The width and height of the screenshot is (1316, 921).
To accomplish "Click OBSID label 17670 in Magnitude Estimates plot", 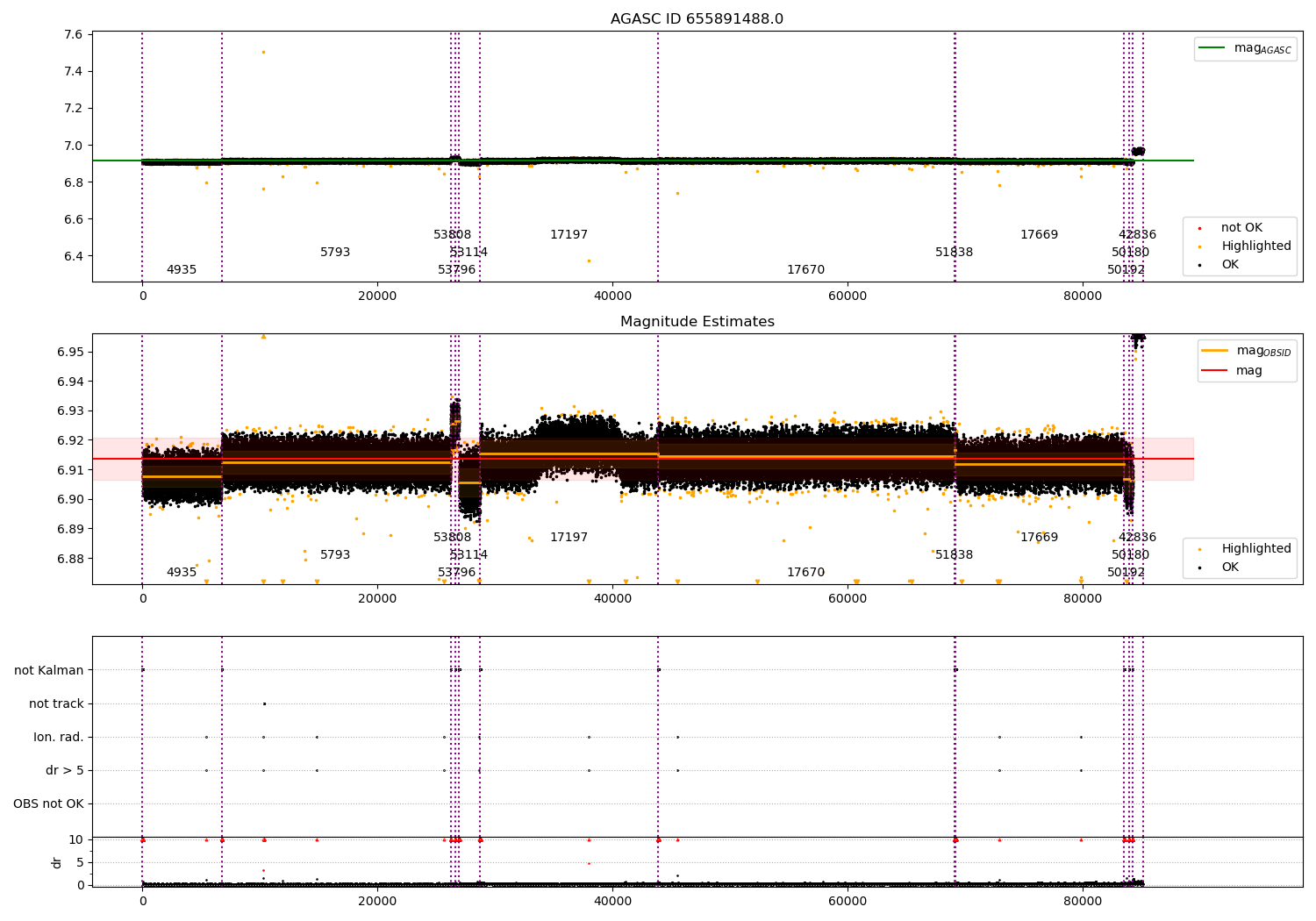I will click(806, 573).
